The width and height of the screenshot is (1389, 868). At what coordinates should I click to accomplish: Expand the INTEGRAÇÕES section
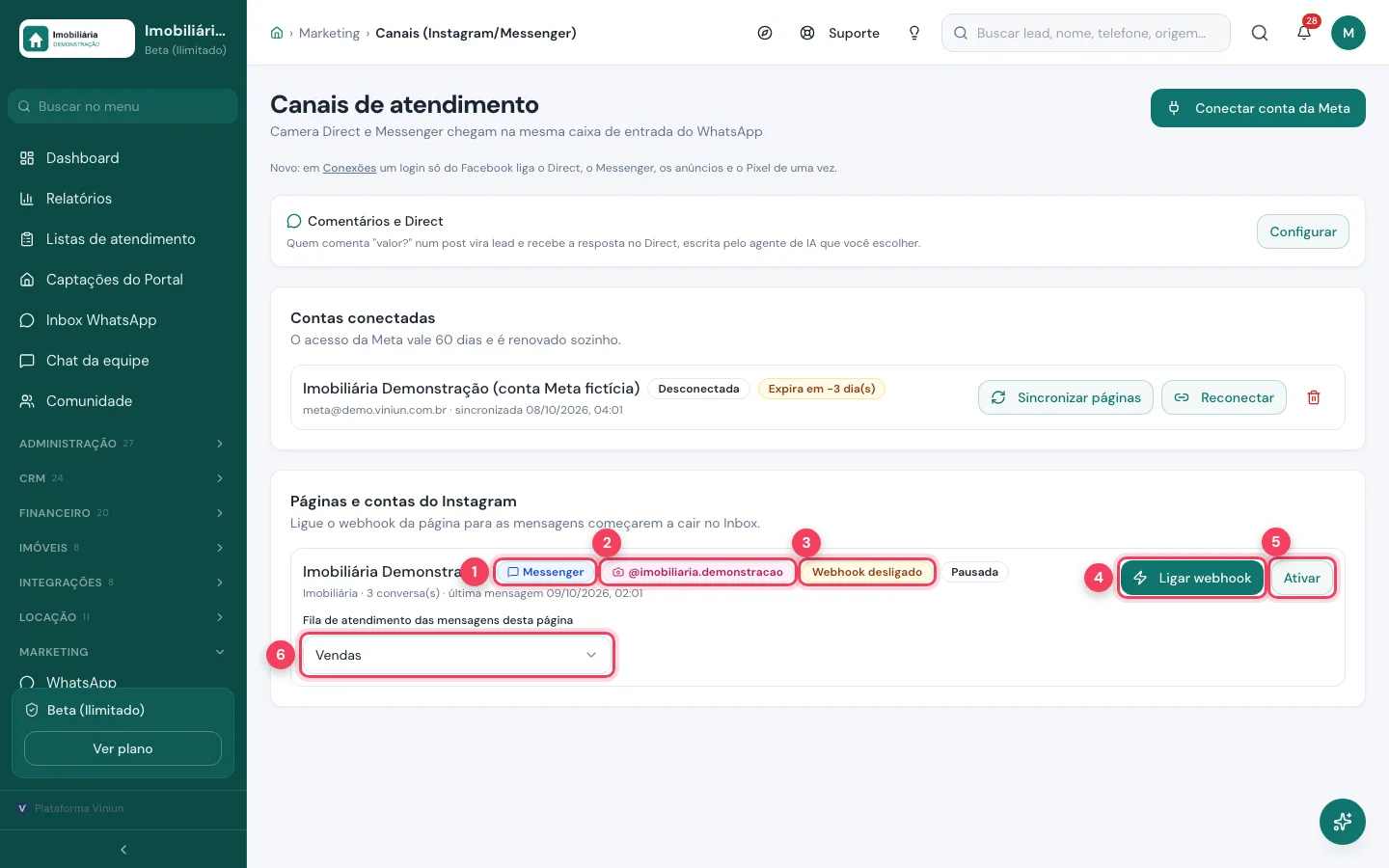pyautogui.click(x=123, y=583)
